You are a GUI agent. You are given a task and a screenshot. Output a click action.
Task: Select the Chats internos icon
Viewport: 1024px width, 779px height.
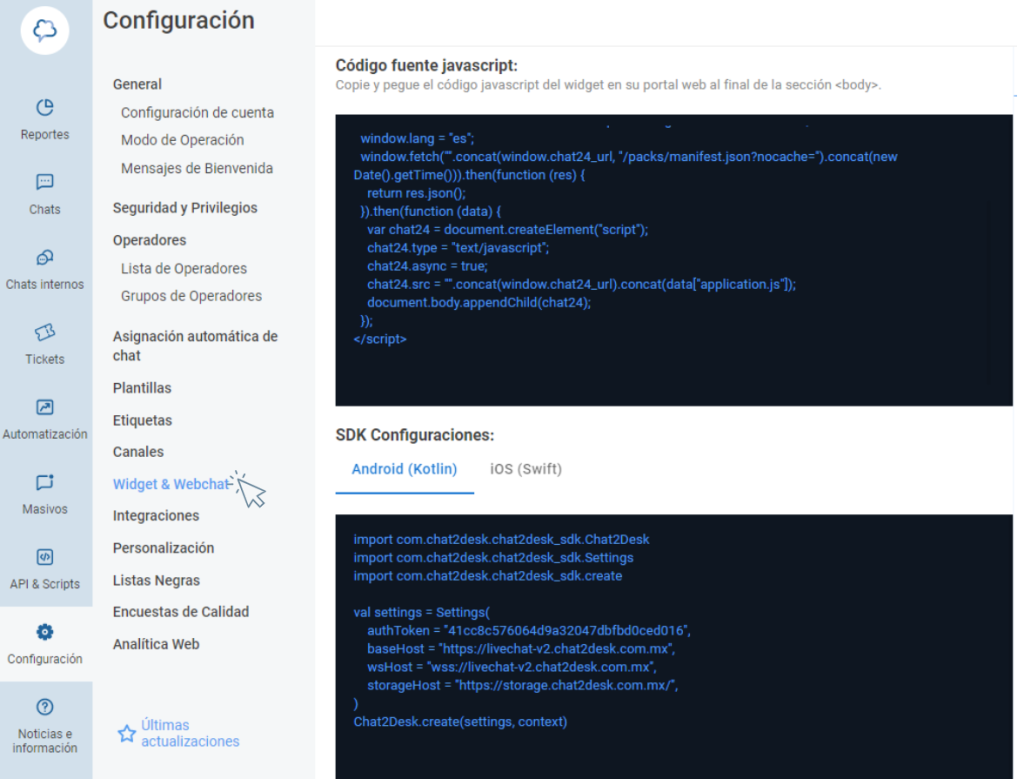pyautogui.click(x=44, y=270)
